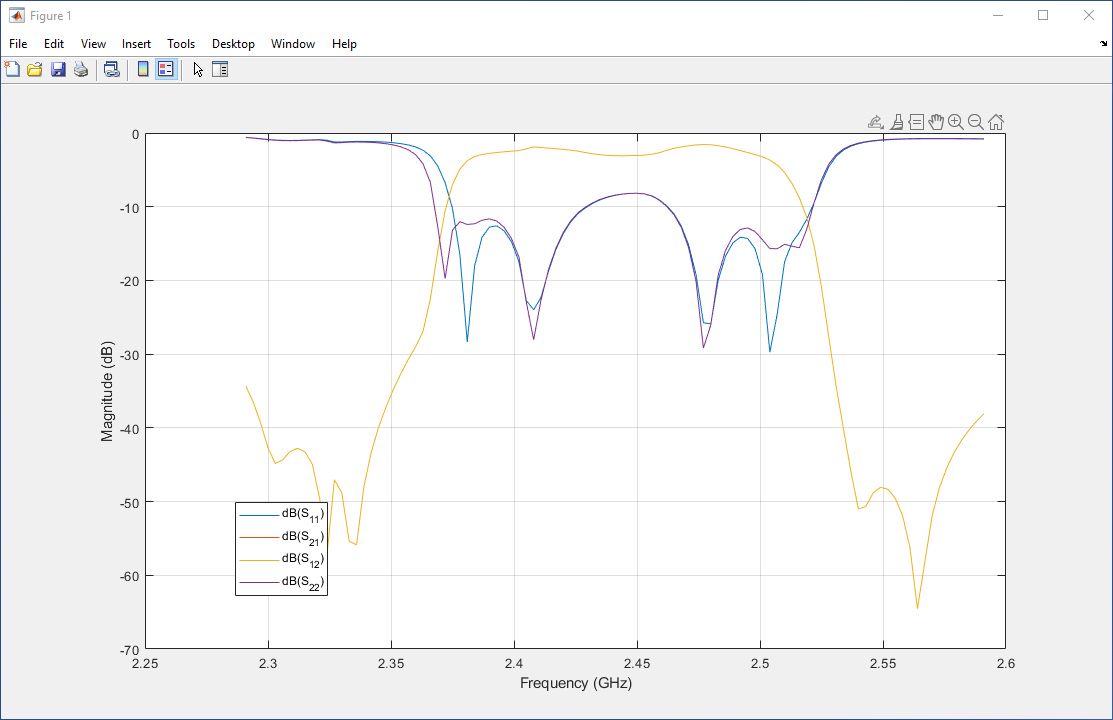Activate Zoom In mode on the axes
Viewport: 1113px width, 720px height.
pyautogui.click(x=955, y=121)
